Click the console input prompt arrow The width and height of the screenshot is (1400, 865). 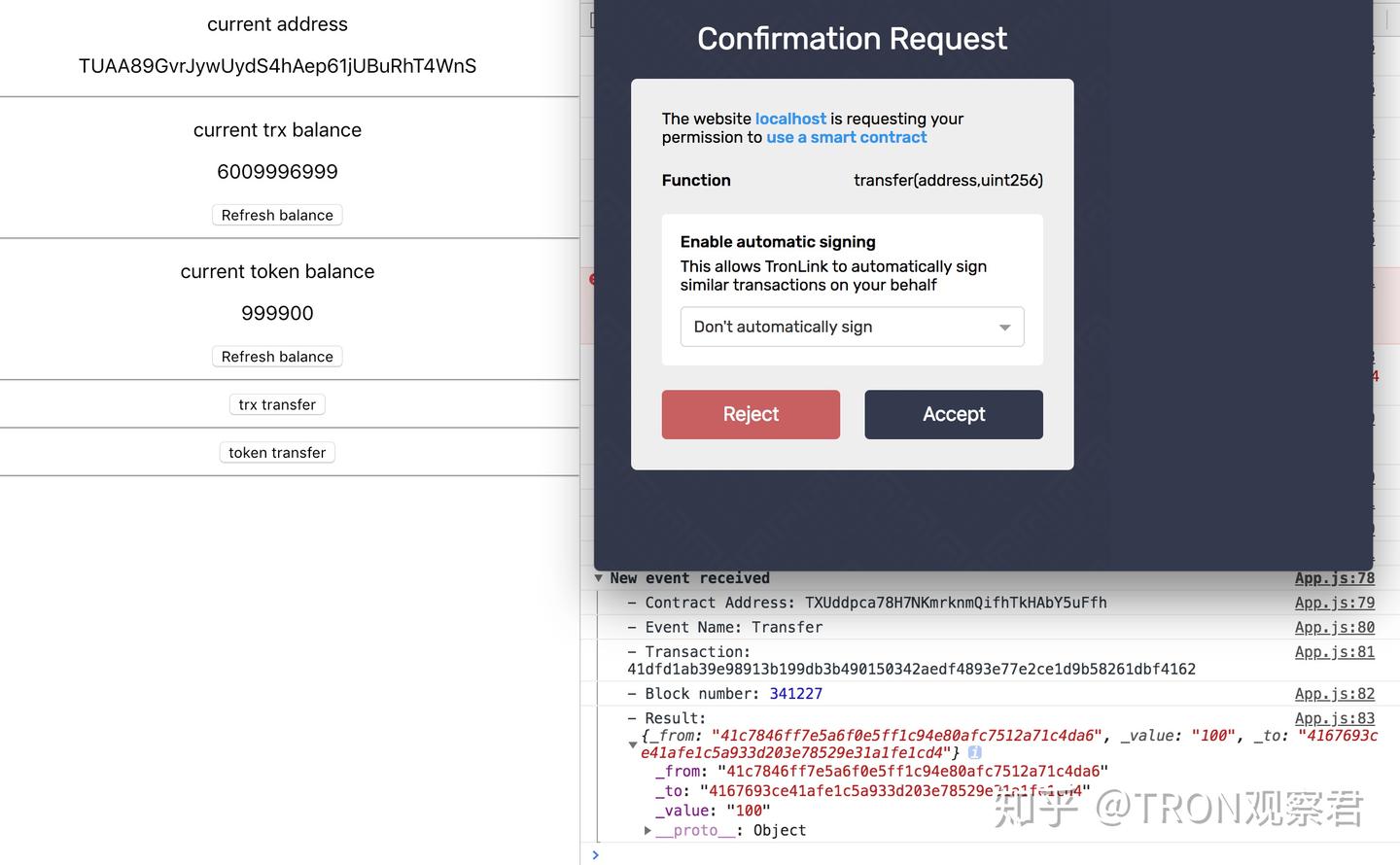coord(596,854)
